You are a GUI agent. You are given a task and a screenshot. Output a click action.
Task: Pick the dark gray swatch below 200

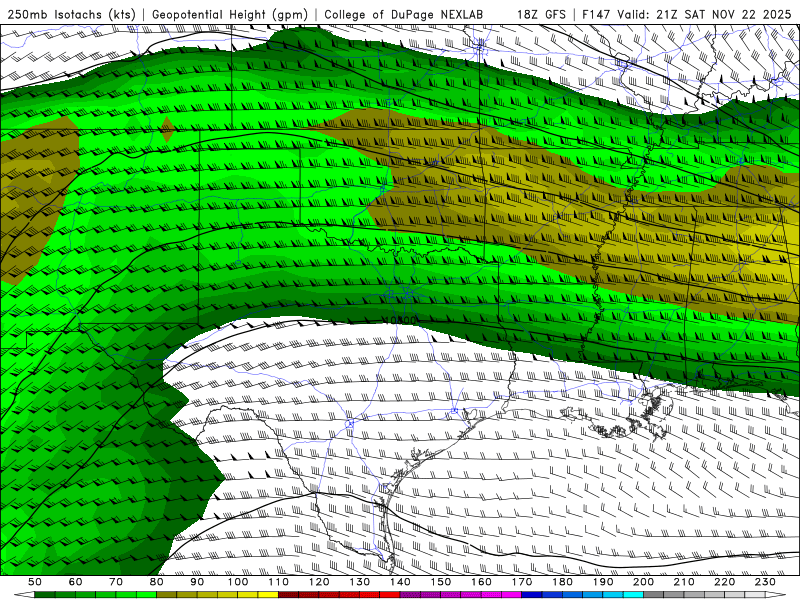(x=654, y=595)
